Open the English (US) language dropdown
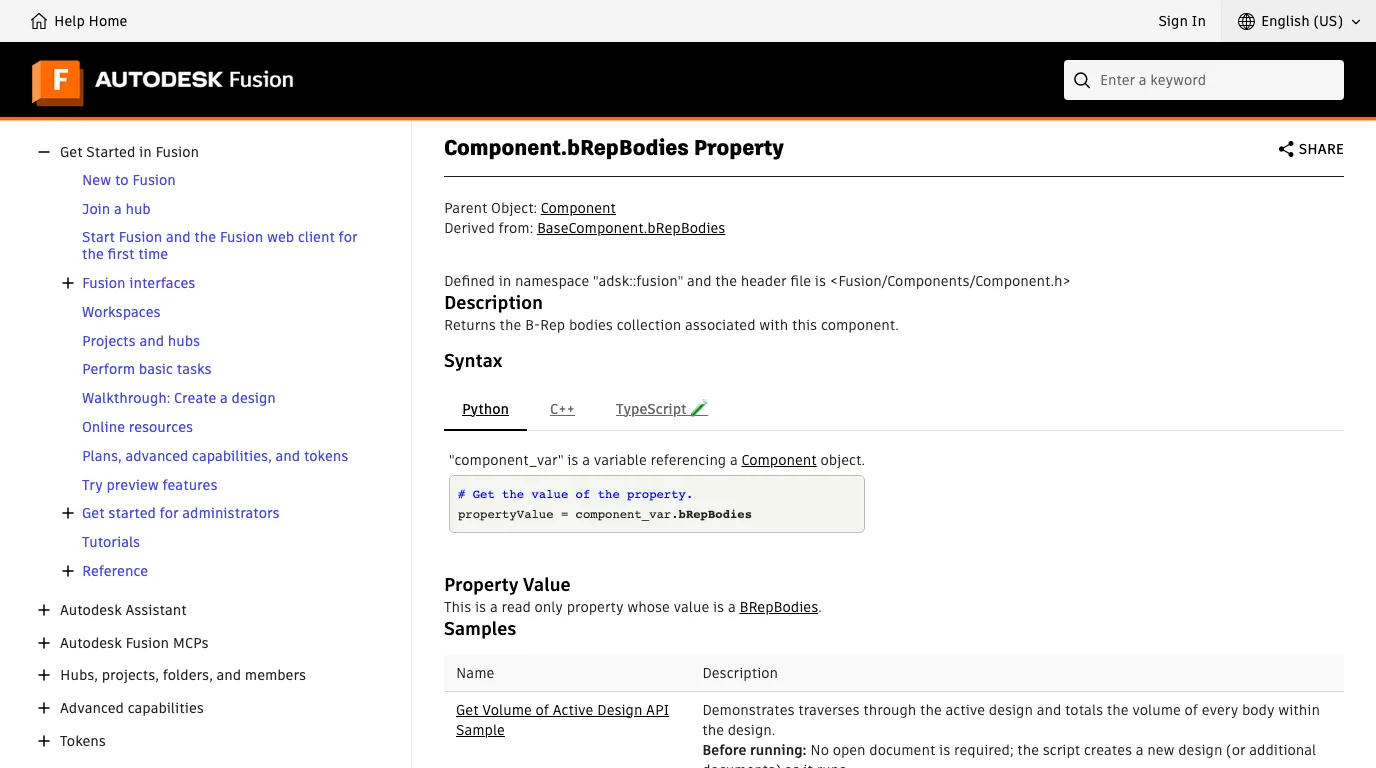Image resolution: width=1376 pixels, height=768 pixels. (x=1299, y=21)
